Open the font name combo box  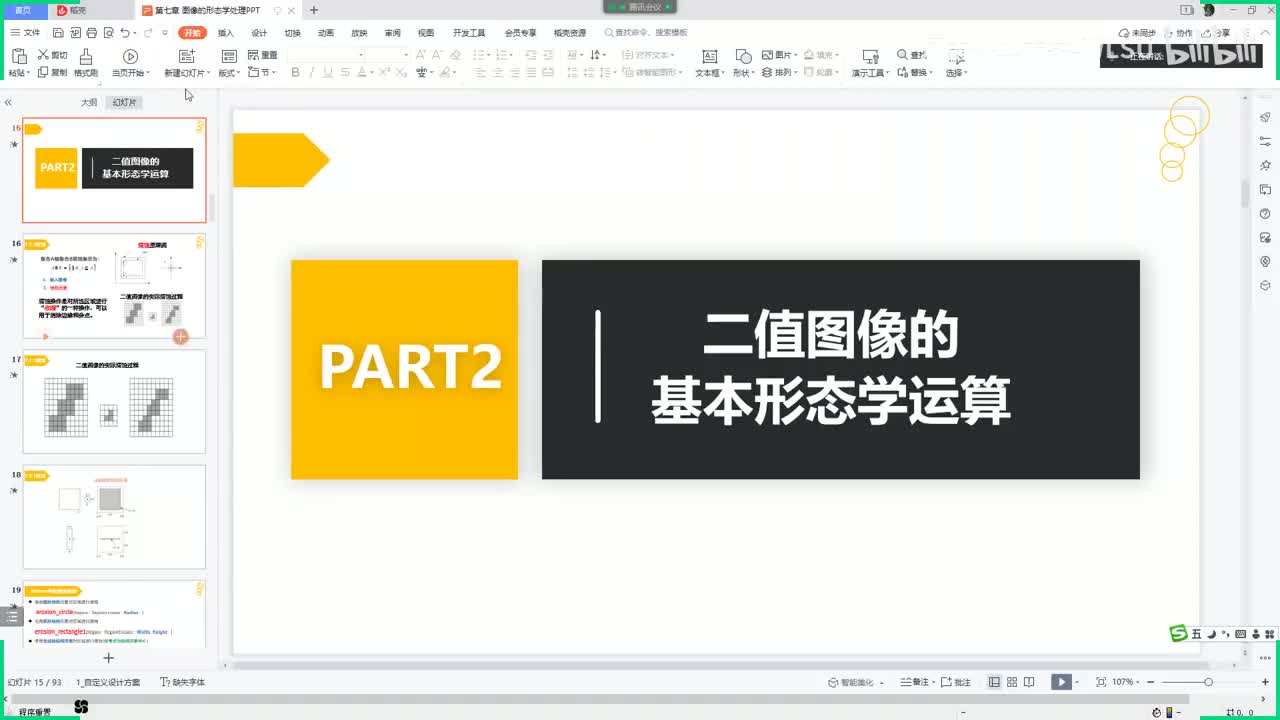[x=325, y=55]
